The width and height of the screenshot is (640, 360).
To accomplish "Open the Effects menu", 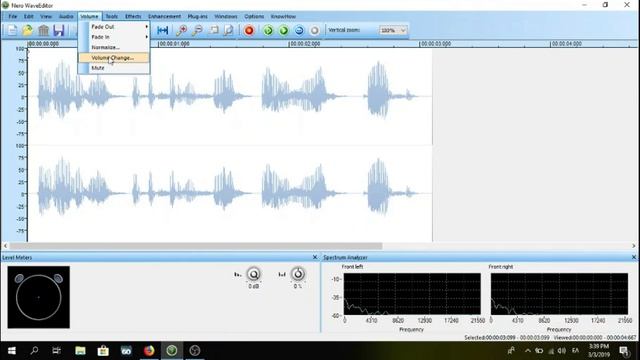I will tap(133, 16).
